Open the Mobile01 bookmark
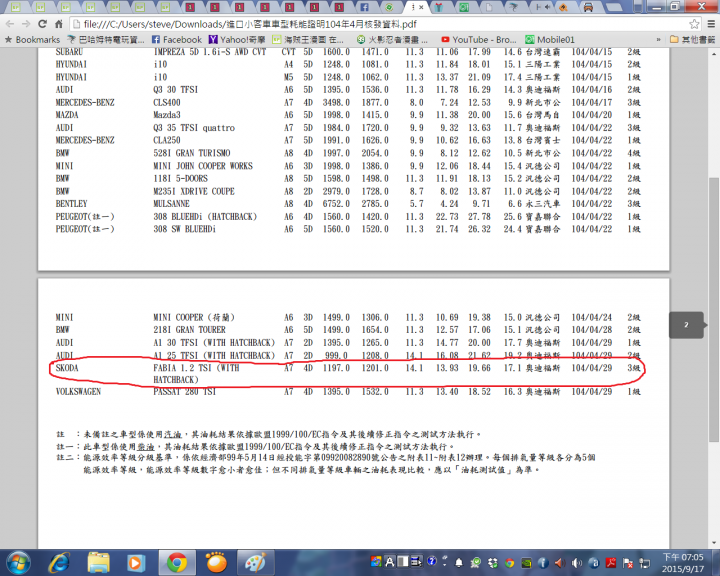Viewport: 720px width, 576px height. (x=550, y=40)
